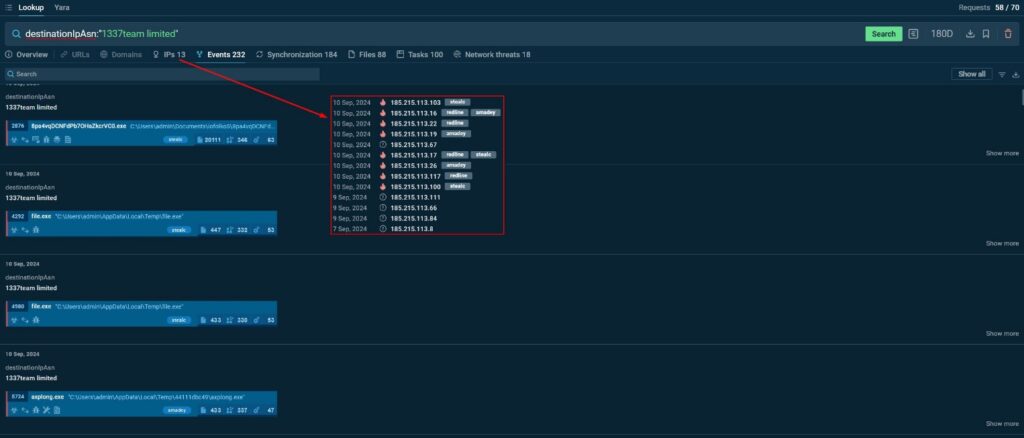Image resolution: width=1024 pixels, height=438 pixels.
Task: Open the IPs 13 tab
Action: pyautogui.click(x=169, y=55)
